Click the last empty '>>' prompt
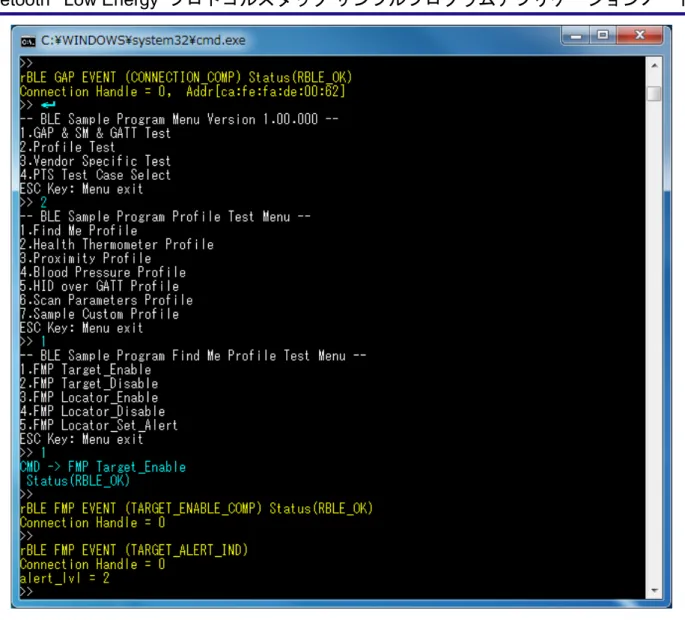685x620 pixels. [26, 592]
